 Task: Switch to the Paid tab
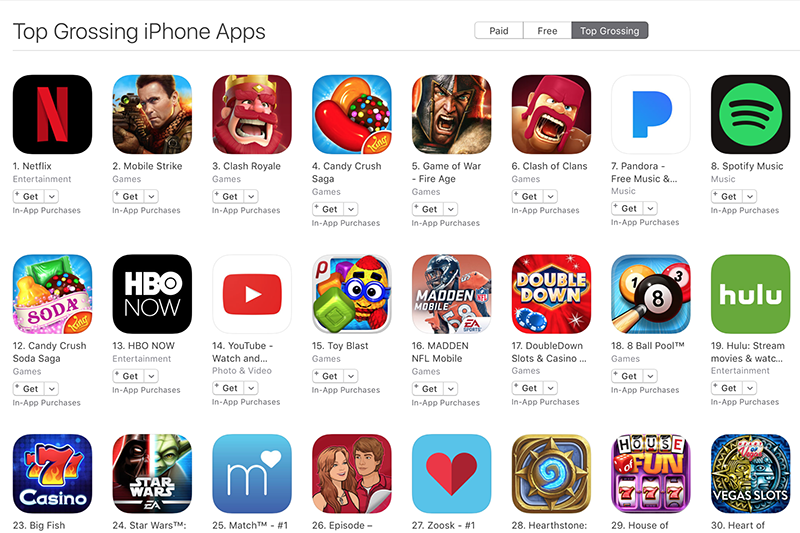498,31
